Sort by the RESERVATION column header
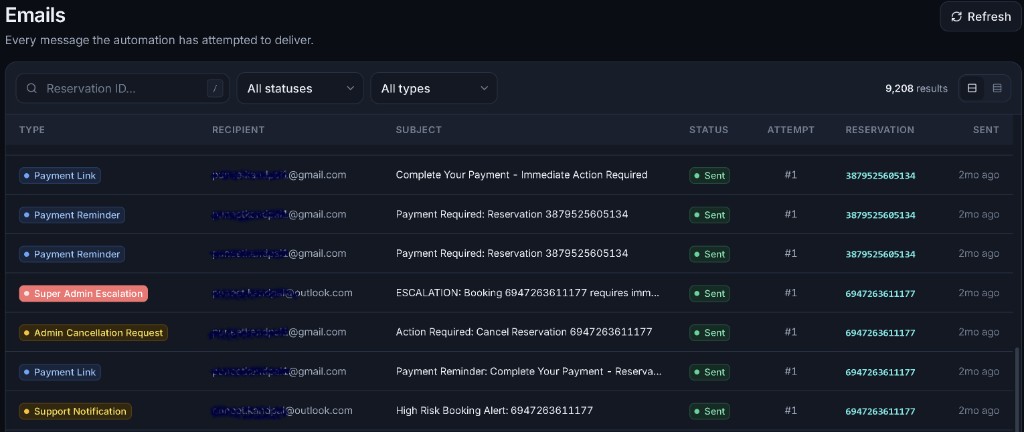 [x=880, y=130]
